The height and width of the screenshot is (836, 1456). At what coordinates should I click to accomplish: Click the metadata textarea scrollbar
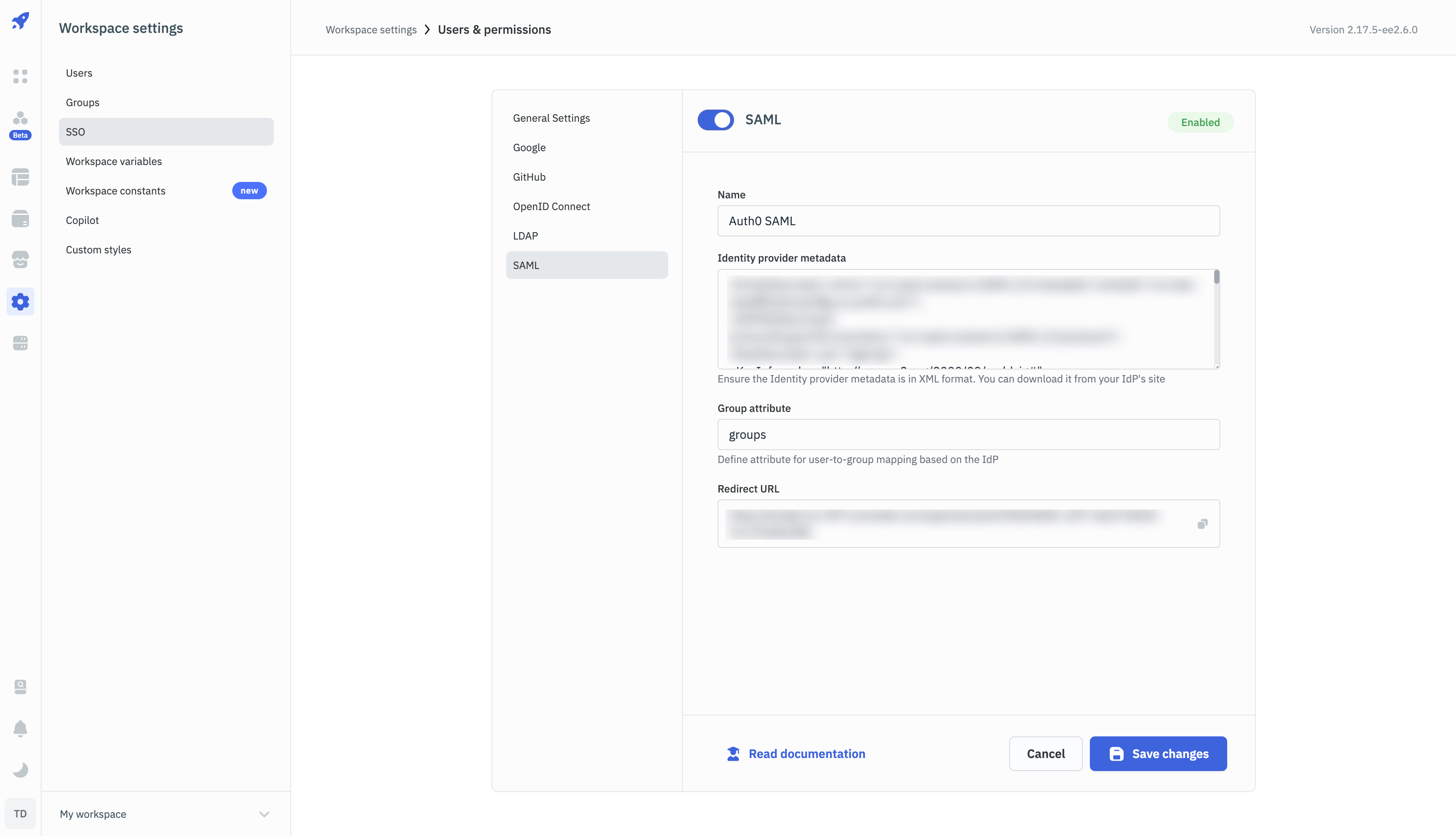point(1216,278)
